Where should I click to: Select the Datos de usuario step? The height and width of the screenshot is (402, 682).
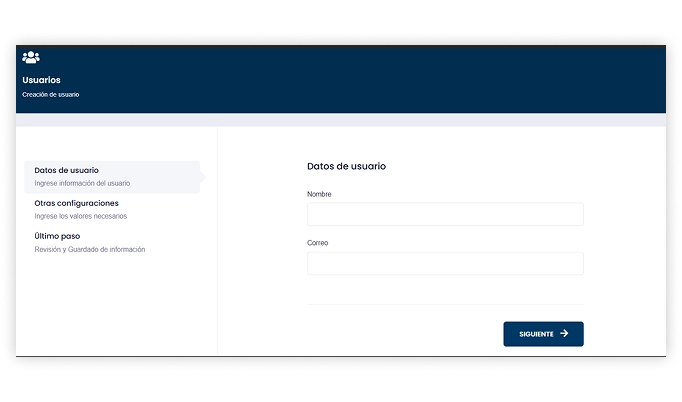click(66, 170)
